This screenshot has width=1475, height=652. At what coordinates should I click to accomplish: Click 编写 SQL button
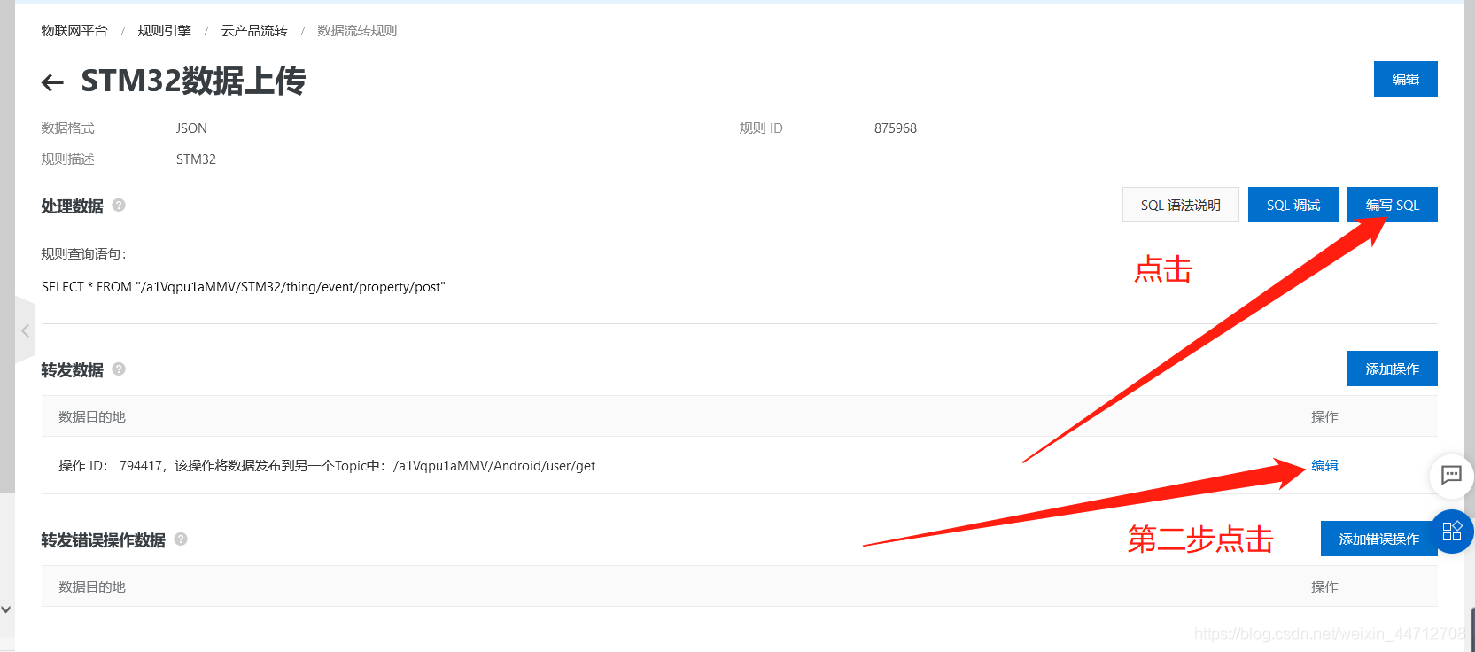[x=1392, y=205]
